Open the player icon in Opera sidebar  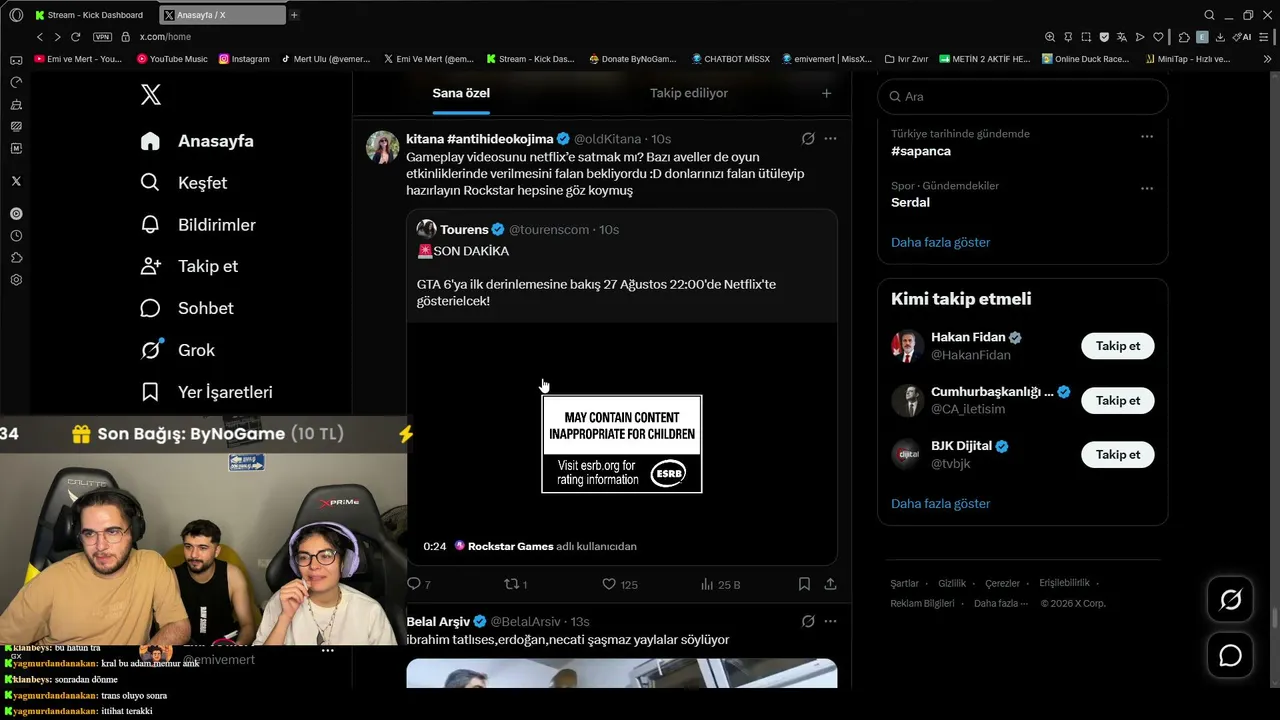coord(16,213)
